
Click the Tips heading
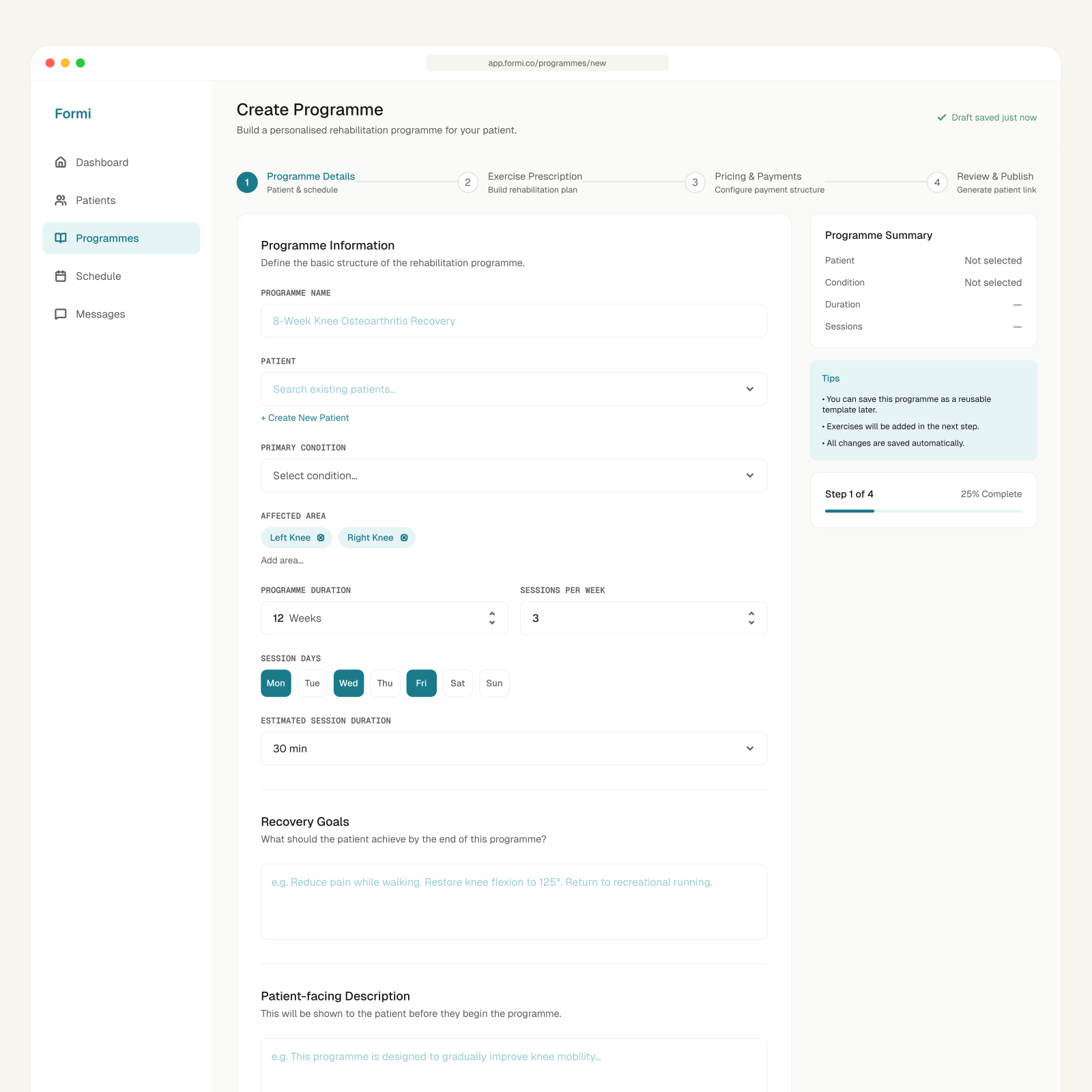[831, 378]
